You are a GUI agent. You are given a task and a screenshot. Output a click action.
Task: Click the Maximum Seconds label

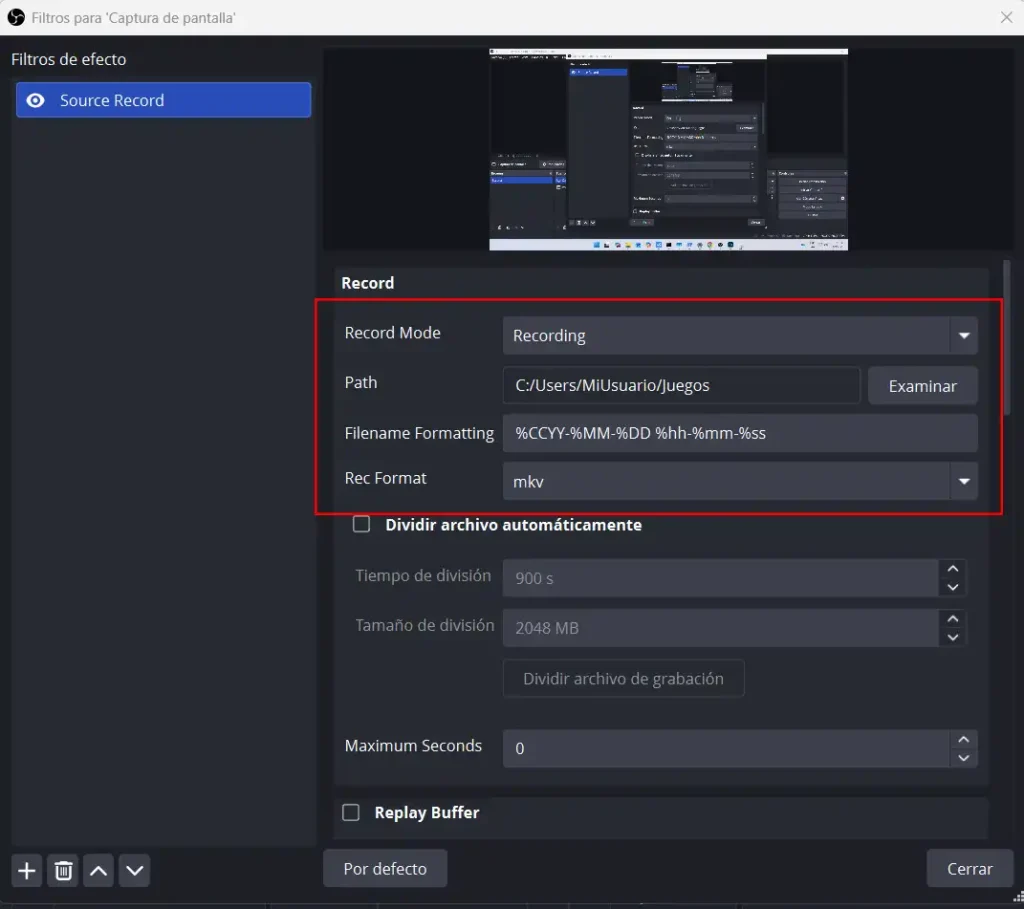tap(413, 746)
